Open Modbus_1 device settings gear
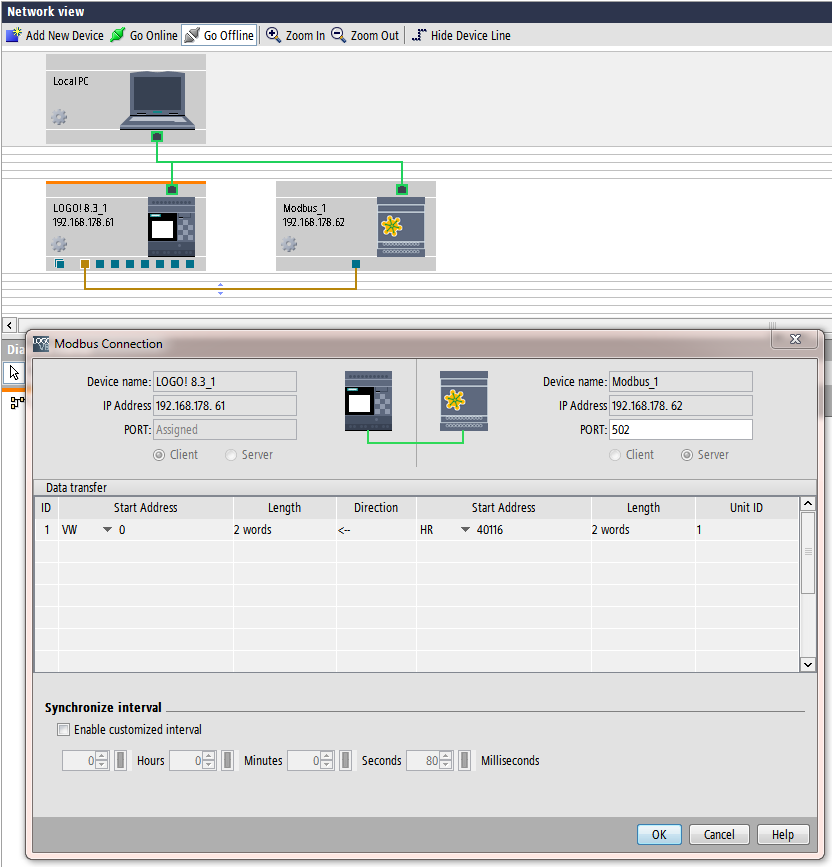Image resolution: width=833 pixels, height=868 pixels. pyautogui.click(x=289, y=244)
